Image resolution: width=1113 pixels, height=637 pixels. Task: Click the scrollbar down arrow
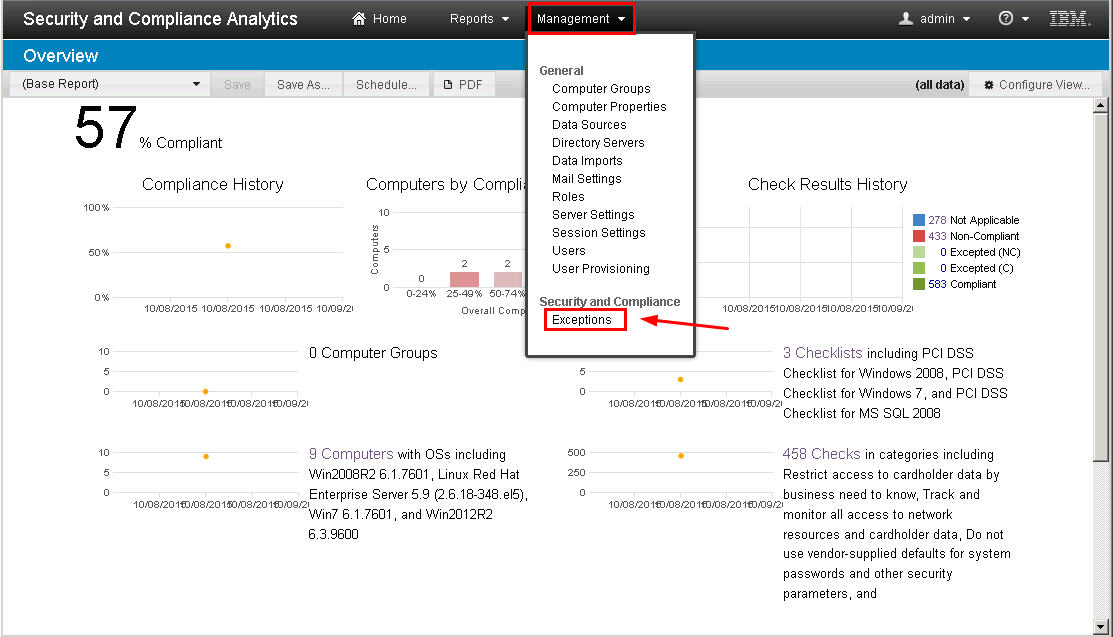click(1100, 627)
